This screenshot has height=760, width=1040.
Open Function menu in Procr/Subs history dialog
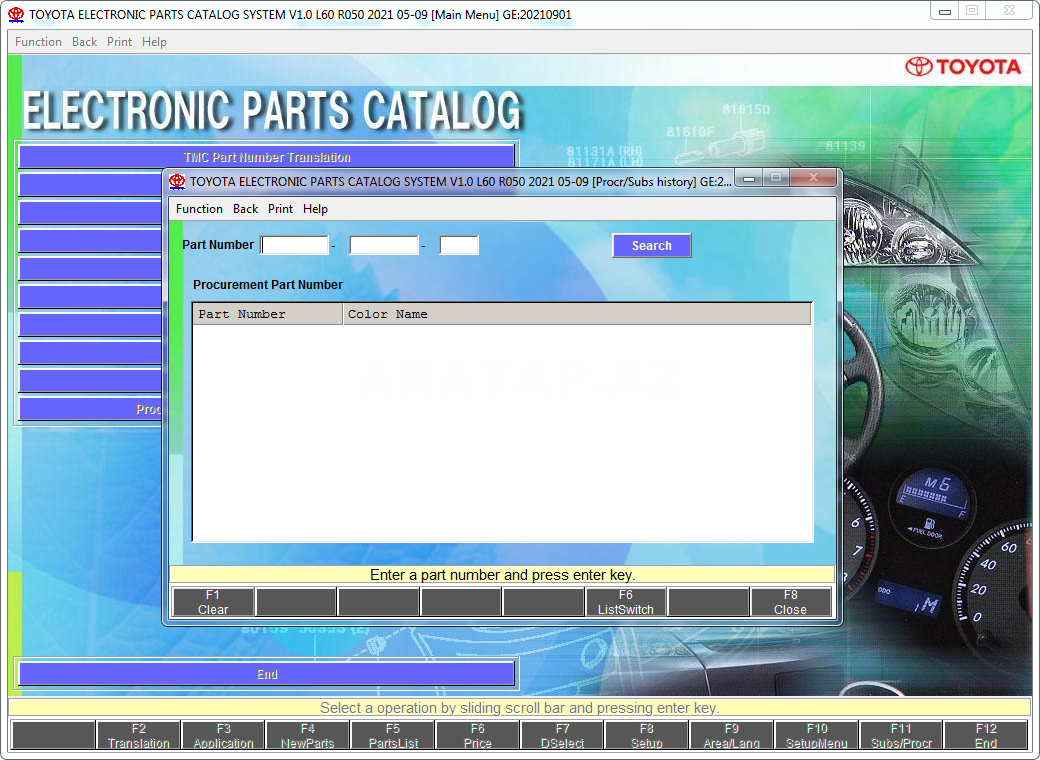[199, 209]
